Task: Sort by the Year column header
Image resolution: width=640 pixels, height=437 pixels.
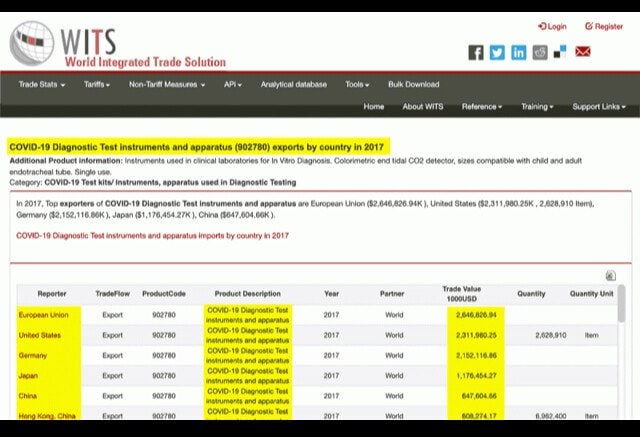Action: [331, 294]
